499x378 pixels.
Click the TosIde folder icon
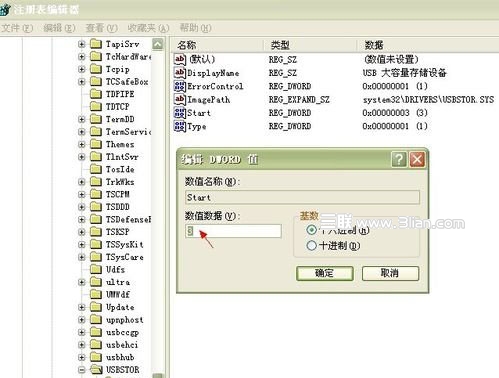[x=96, y=169]
